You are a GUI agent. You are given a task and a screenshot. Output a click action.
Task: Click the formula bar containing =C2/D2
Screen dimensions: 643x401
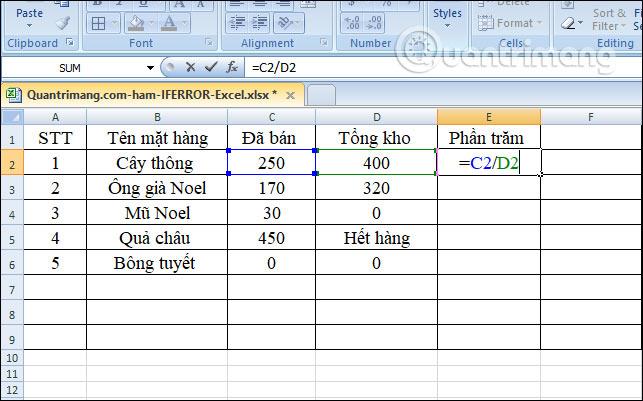tap(443, 68)
